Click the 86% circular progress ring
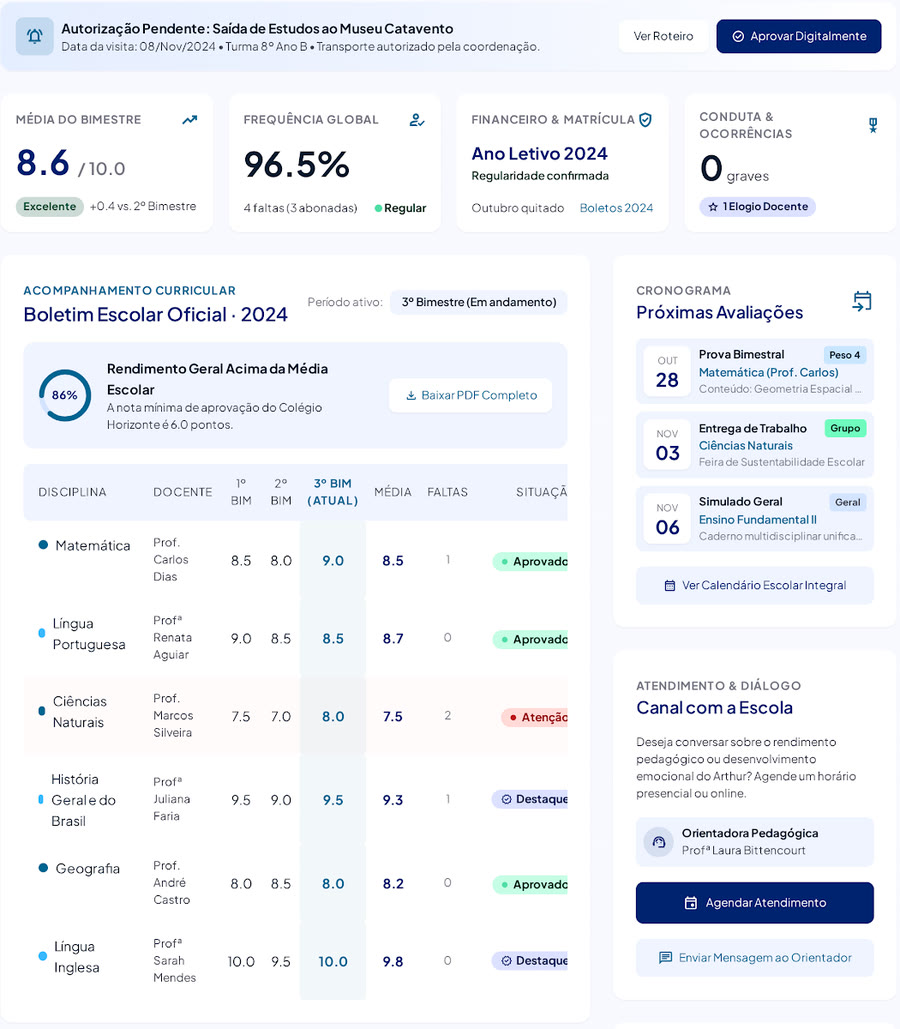Screen dimensions: 900x1029 [64, 395]
